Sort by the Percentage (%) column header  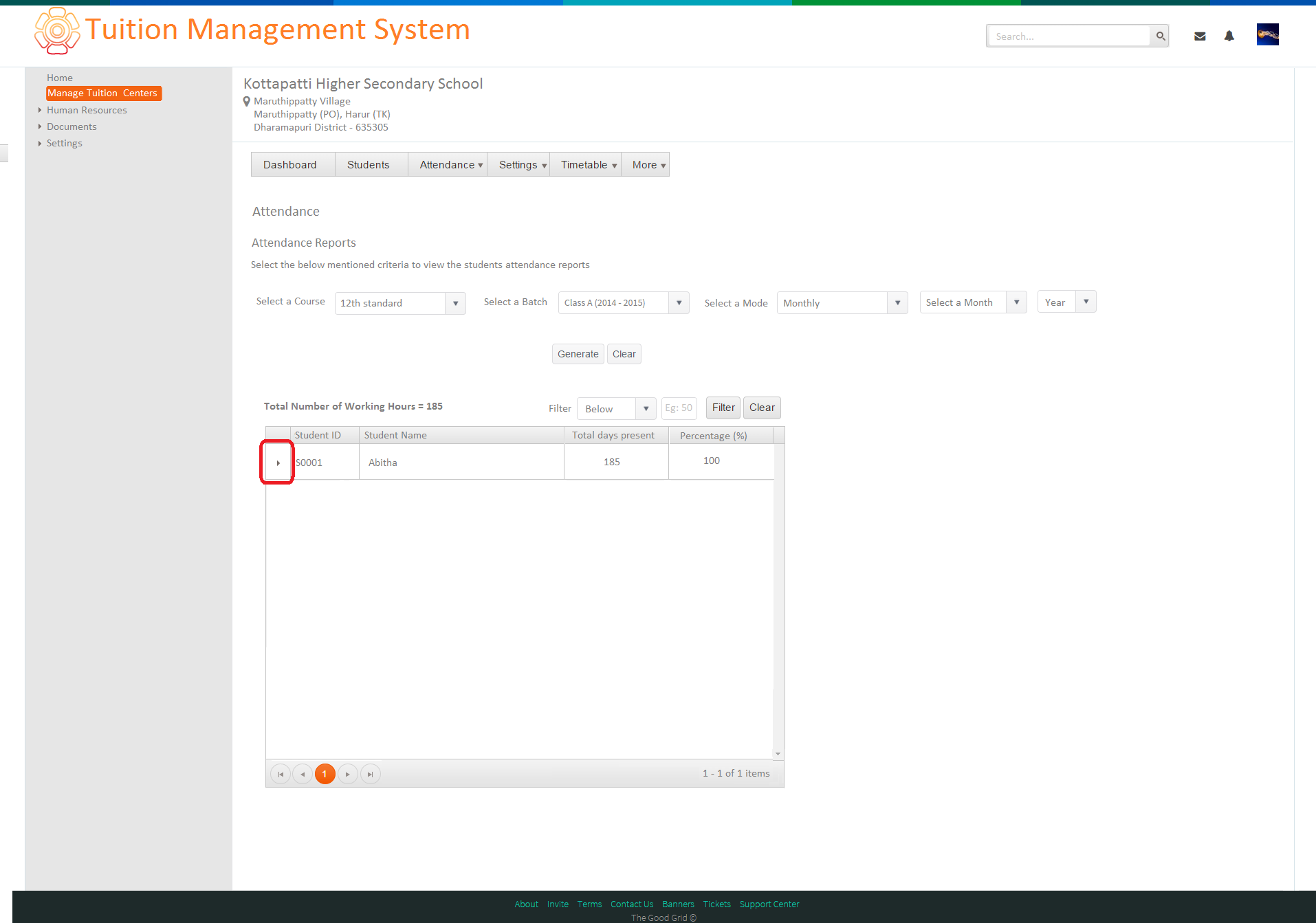pyautogui.click(x=721, y=435)
